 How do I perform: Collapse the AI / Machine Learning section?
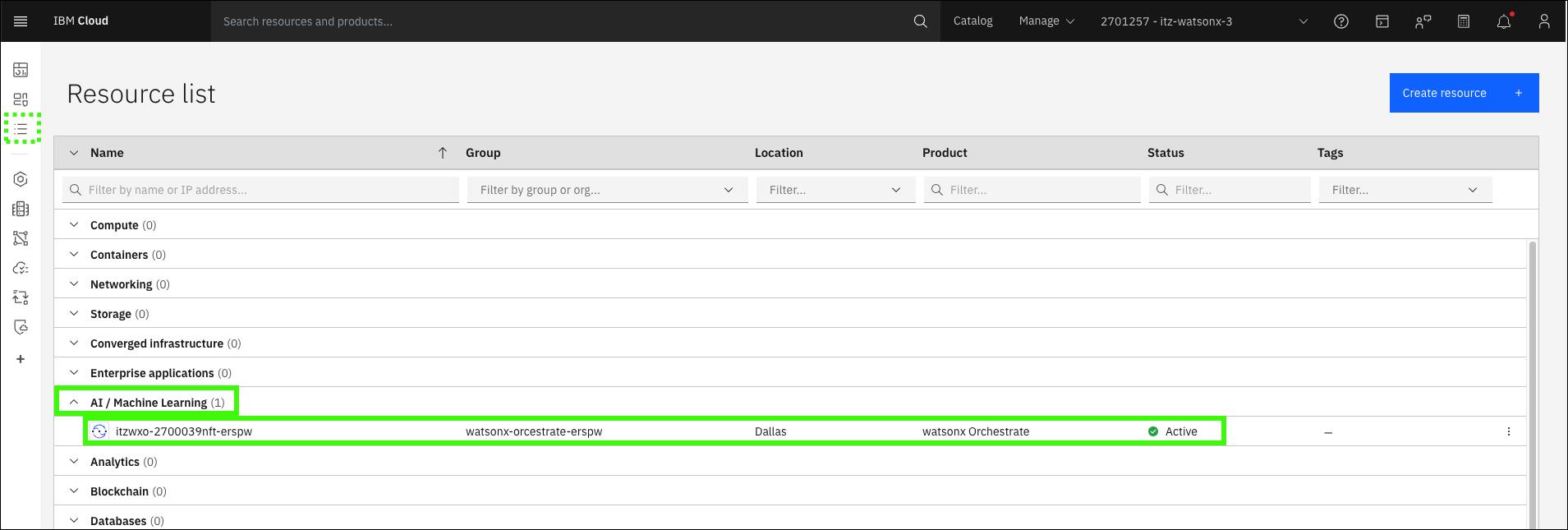click(74, 403)
